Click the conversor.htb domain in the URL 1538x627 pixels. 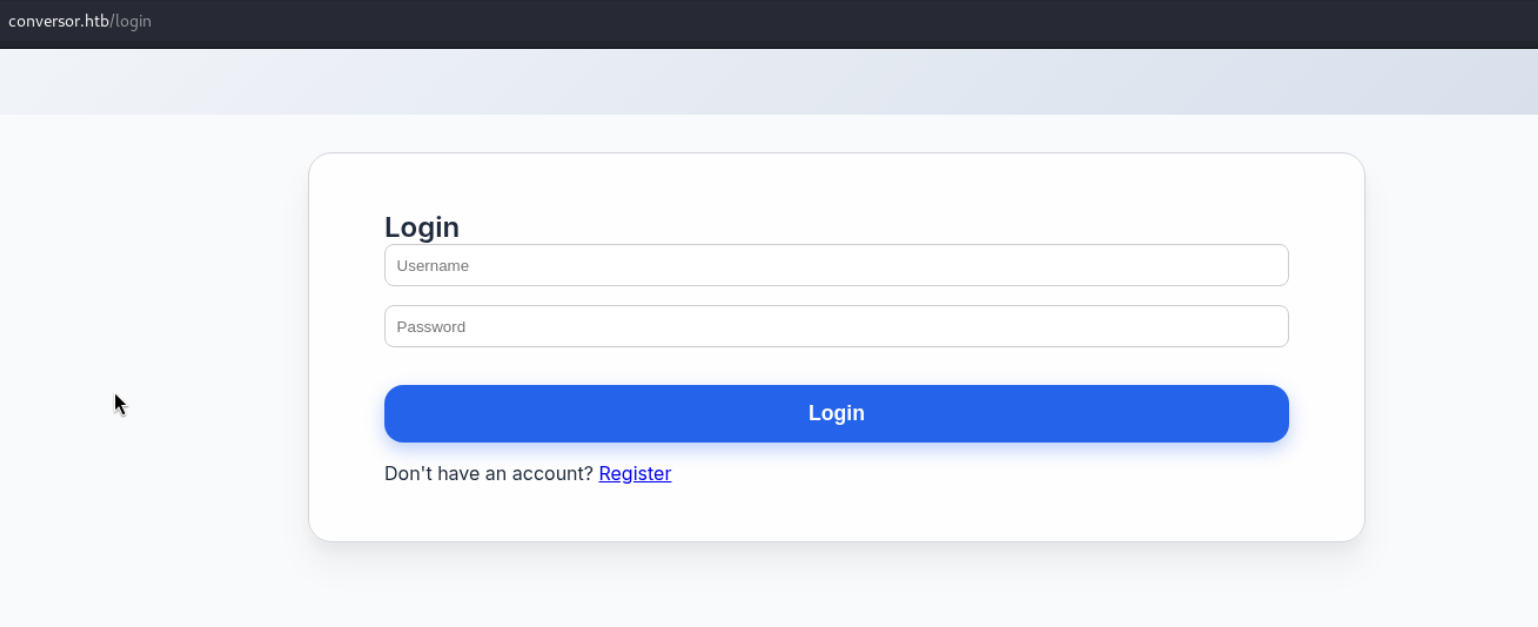[57, 21]
